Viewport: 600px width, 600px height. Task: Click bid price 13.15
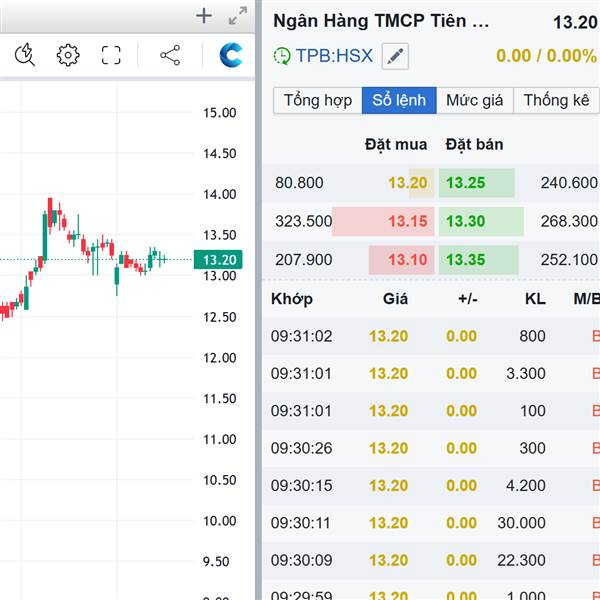point(408,221)
